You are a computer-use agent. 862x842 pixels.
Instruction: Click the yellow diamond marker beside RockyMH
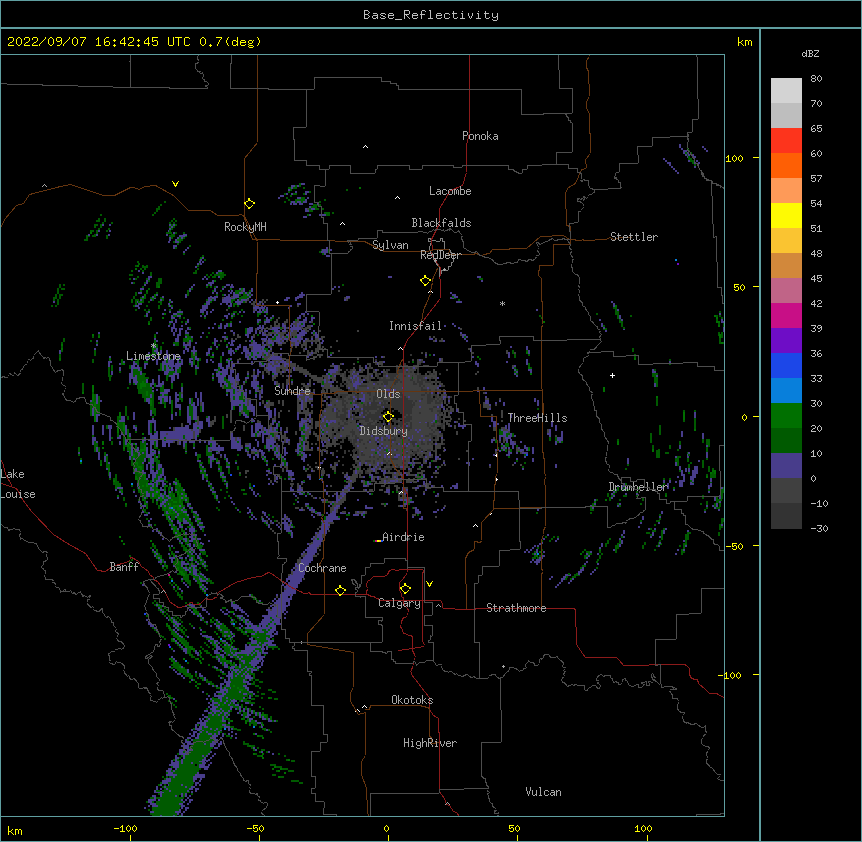tap(249, 204)
